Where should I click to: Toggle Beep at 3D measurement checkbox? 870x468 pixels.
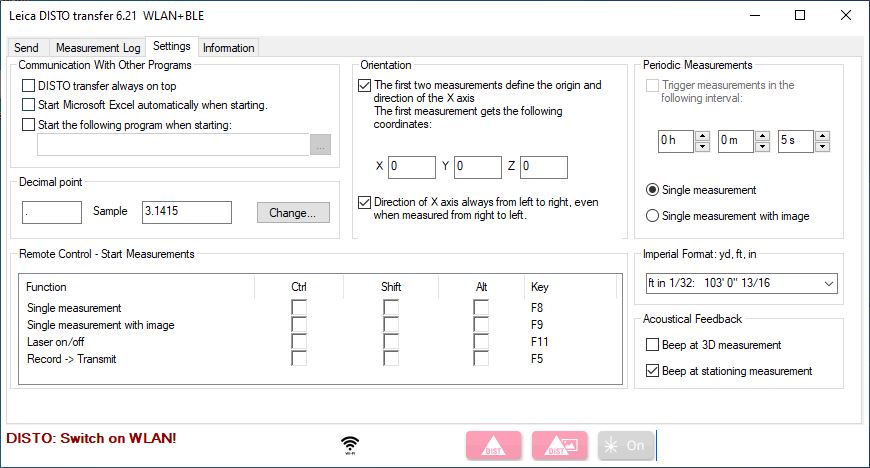pos(653,345)
